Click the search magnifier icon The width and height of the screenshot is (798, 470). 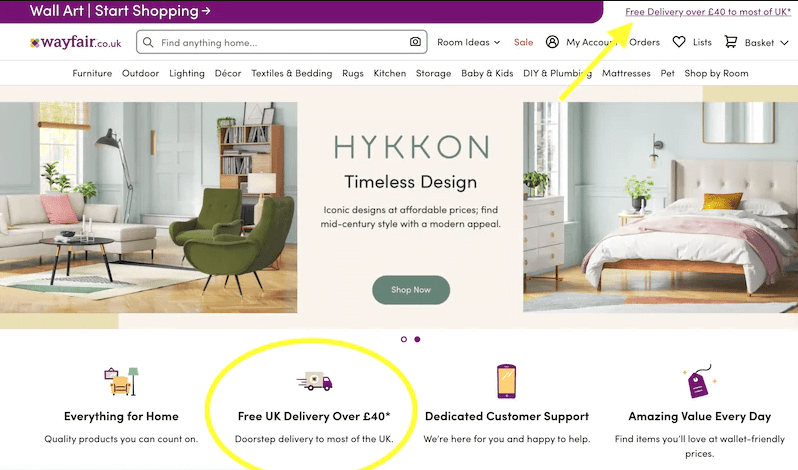tap(147, 43)
